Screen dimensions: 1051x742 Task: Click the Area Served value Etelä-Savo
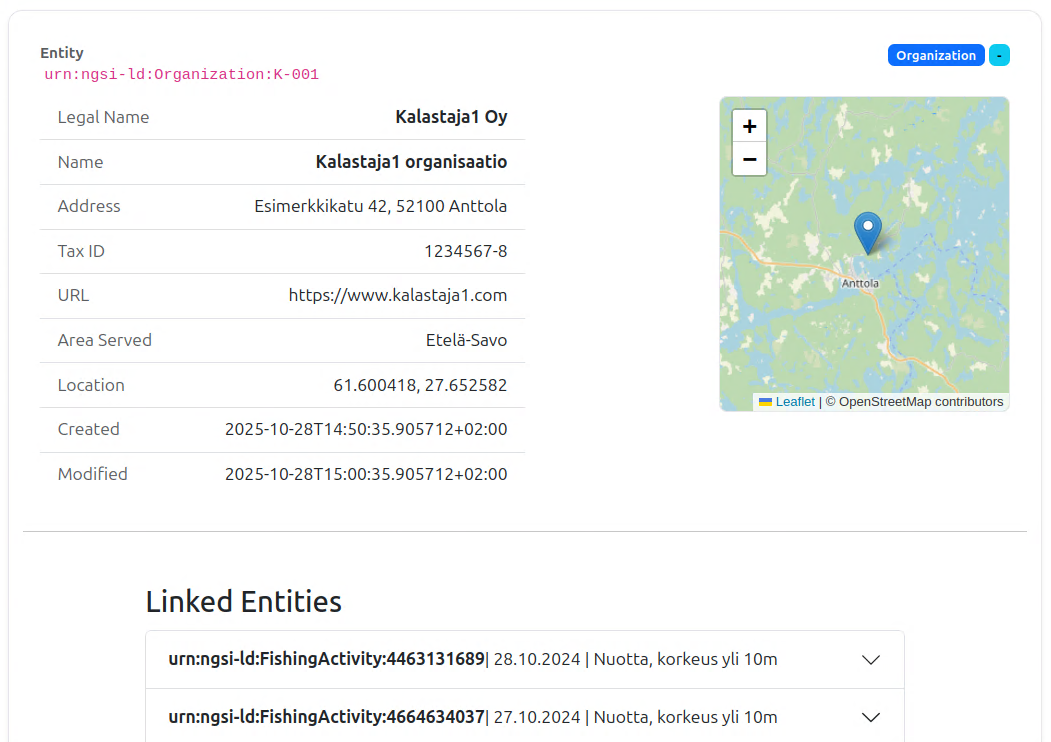466,340
